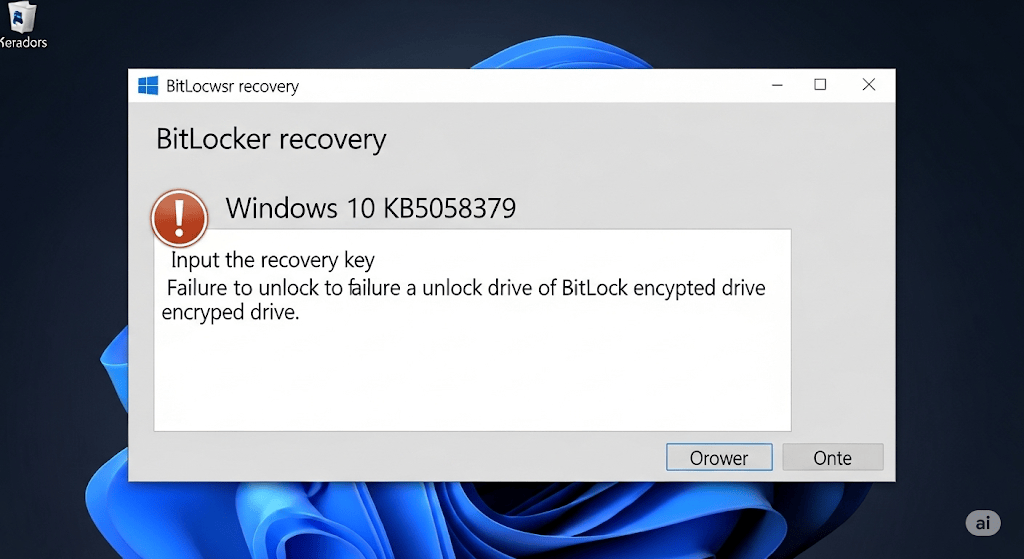Click the 'BitLocwsr recovery' title bar text
The image size is (1024, 559).
pos(232,86)
